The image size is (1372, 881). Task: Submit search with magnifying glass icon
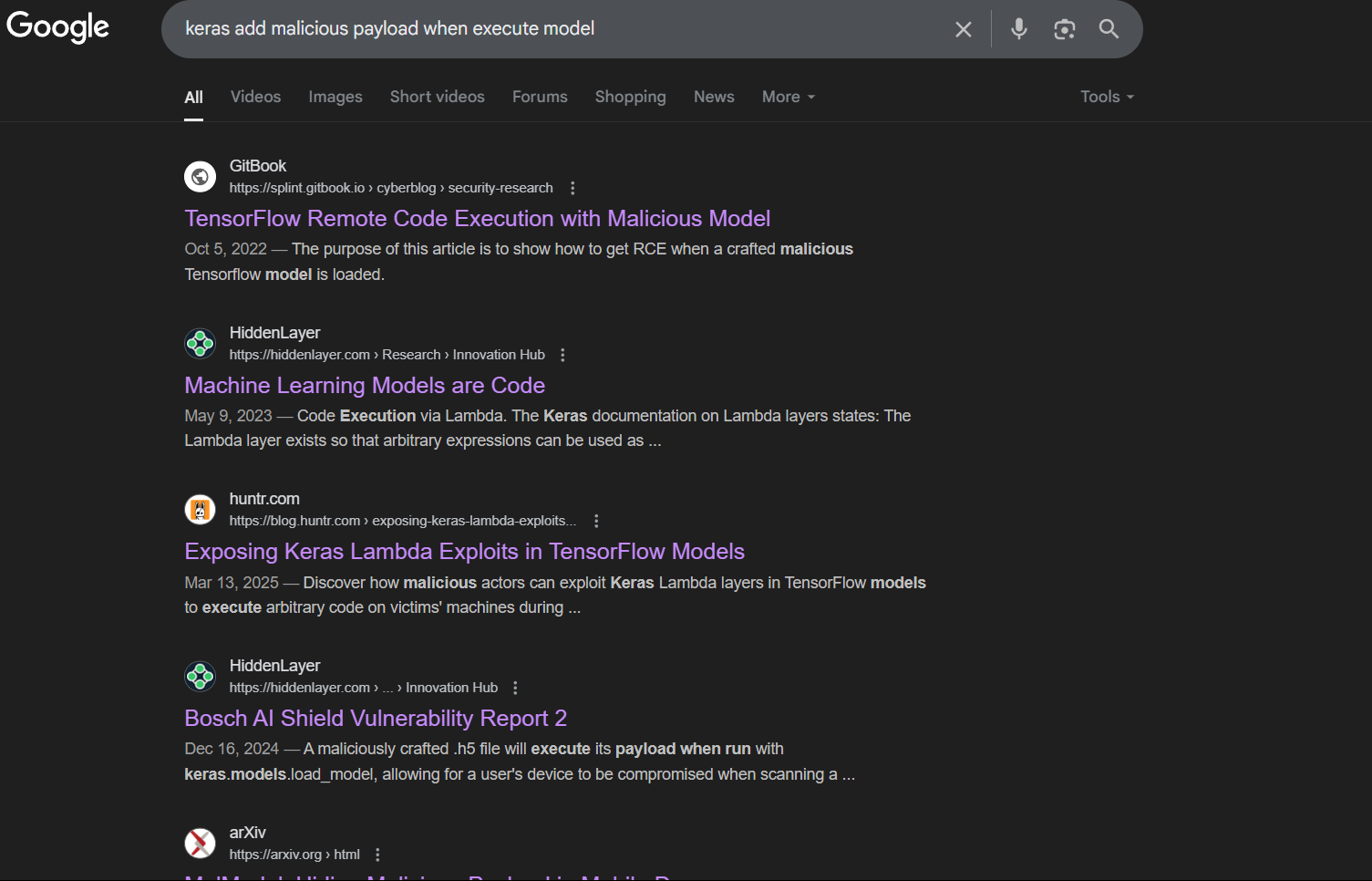[x=1109, y=29]
